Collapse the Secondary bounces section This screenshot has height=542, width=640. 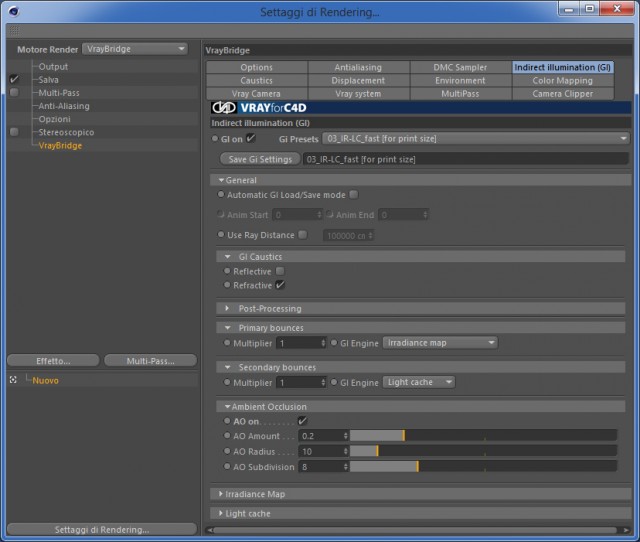(x=228, y=367)
